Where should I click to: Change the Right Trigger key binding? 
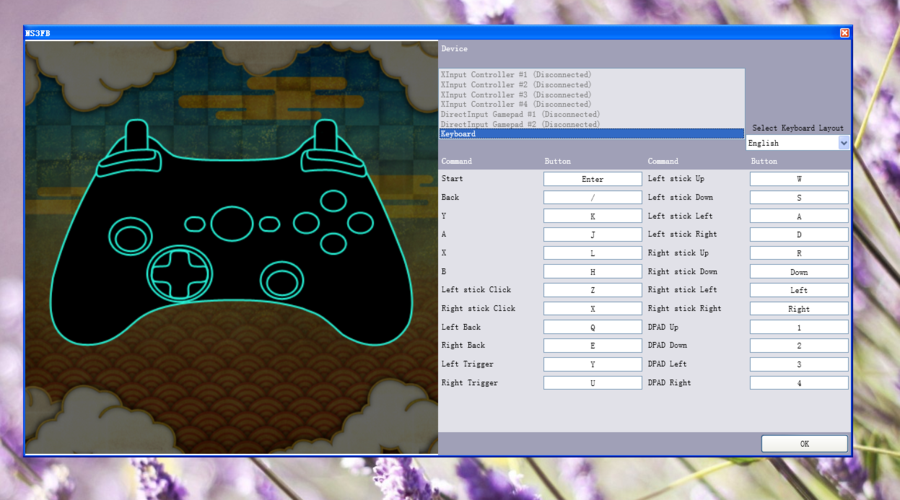[592, 383]
